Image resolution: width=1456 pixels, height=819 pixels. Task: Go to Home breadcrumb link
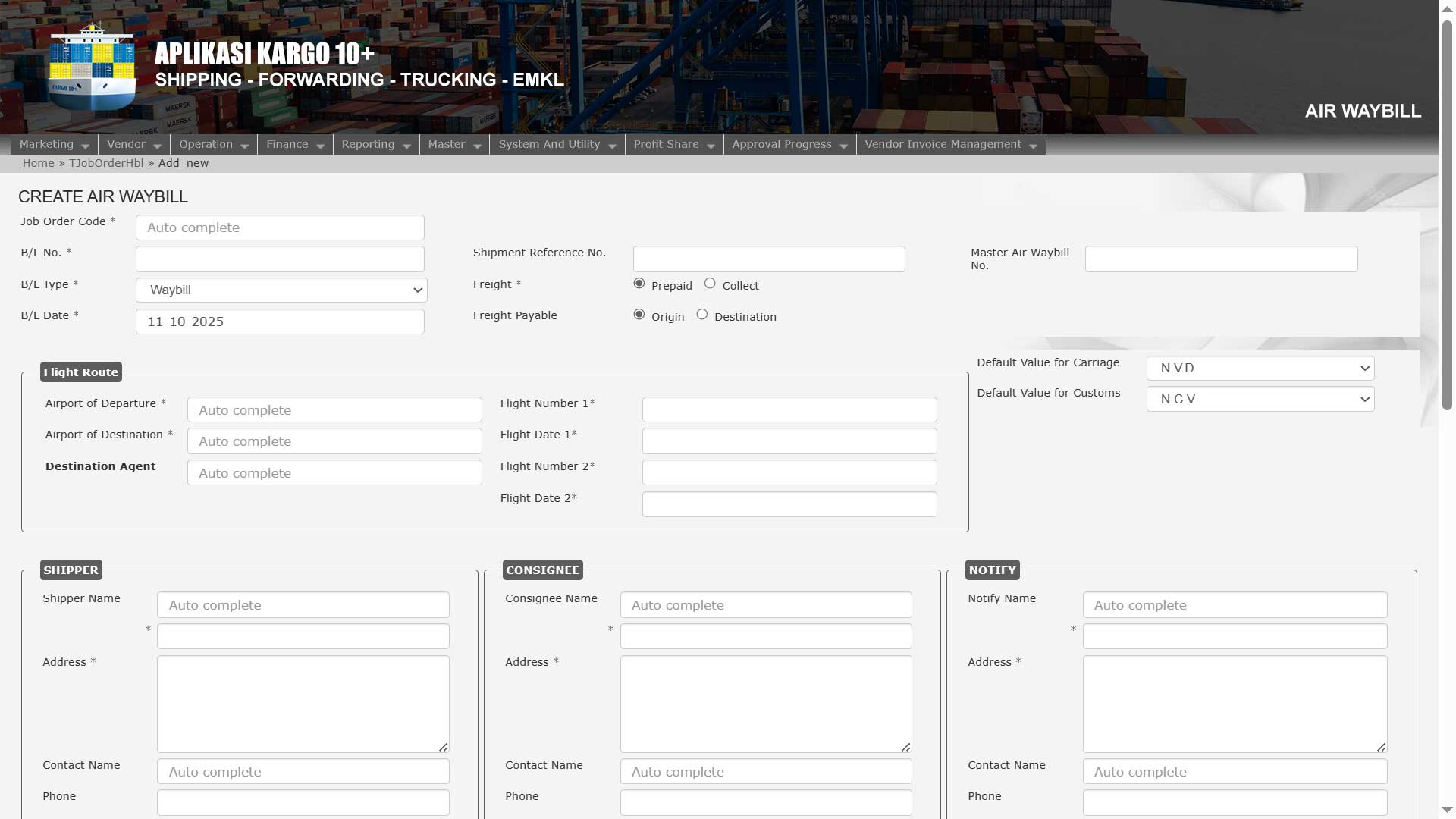pyautogui.click(x=38, y=163)
